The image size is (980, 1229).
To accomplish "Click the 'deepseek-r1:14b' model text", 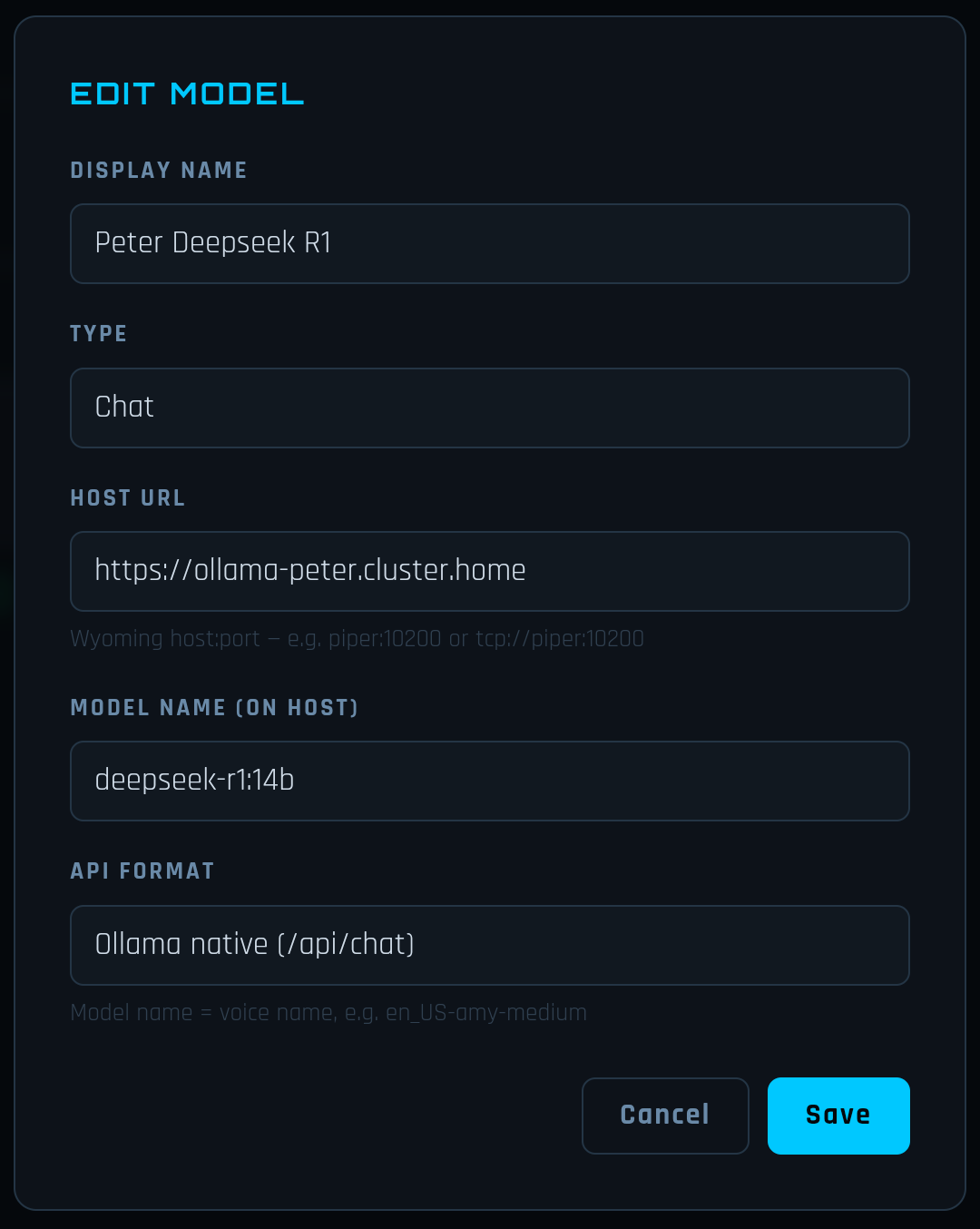I will [x=195, y=781].
